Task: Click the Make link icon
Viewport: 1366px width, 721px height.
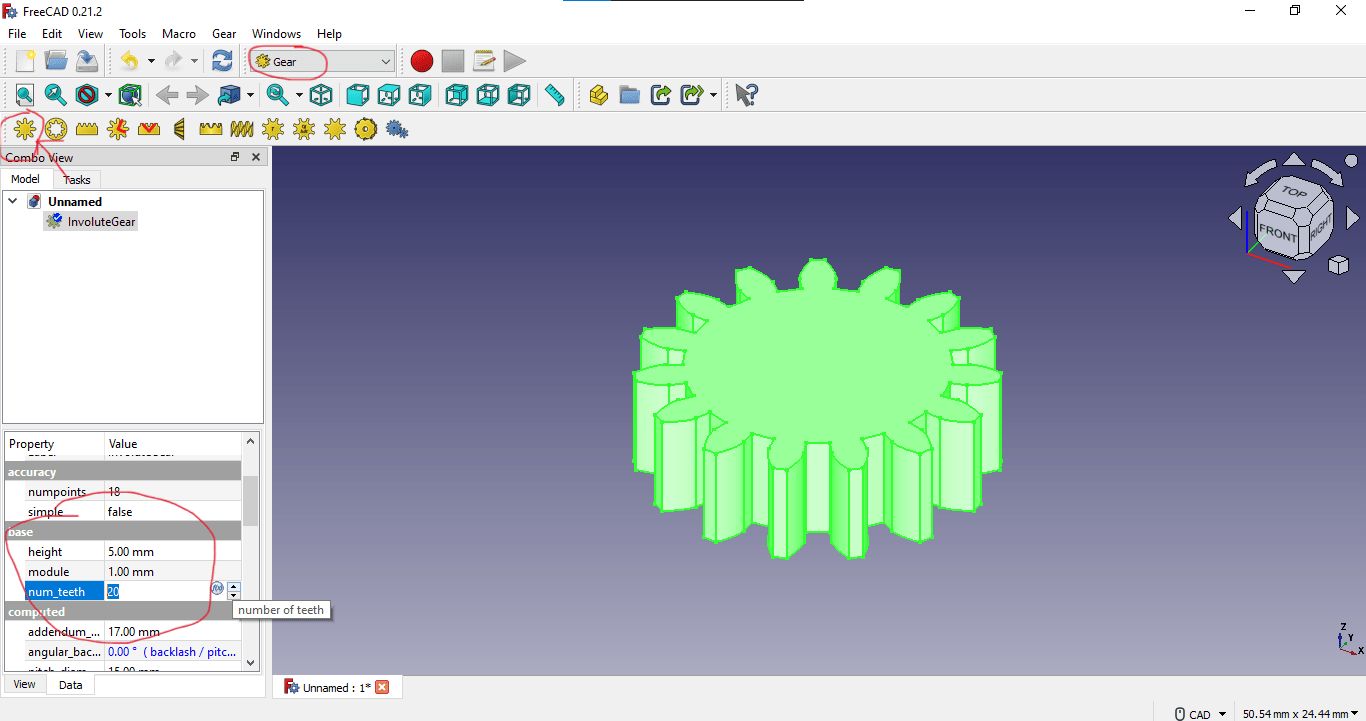Action: pos(660,95)
